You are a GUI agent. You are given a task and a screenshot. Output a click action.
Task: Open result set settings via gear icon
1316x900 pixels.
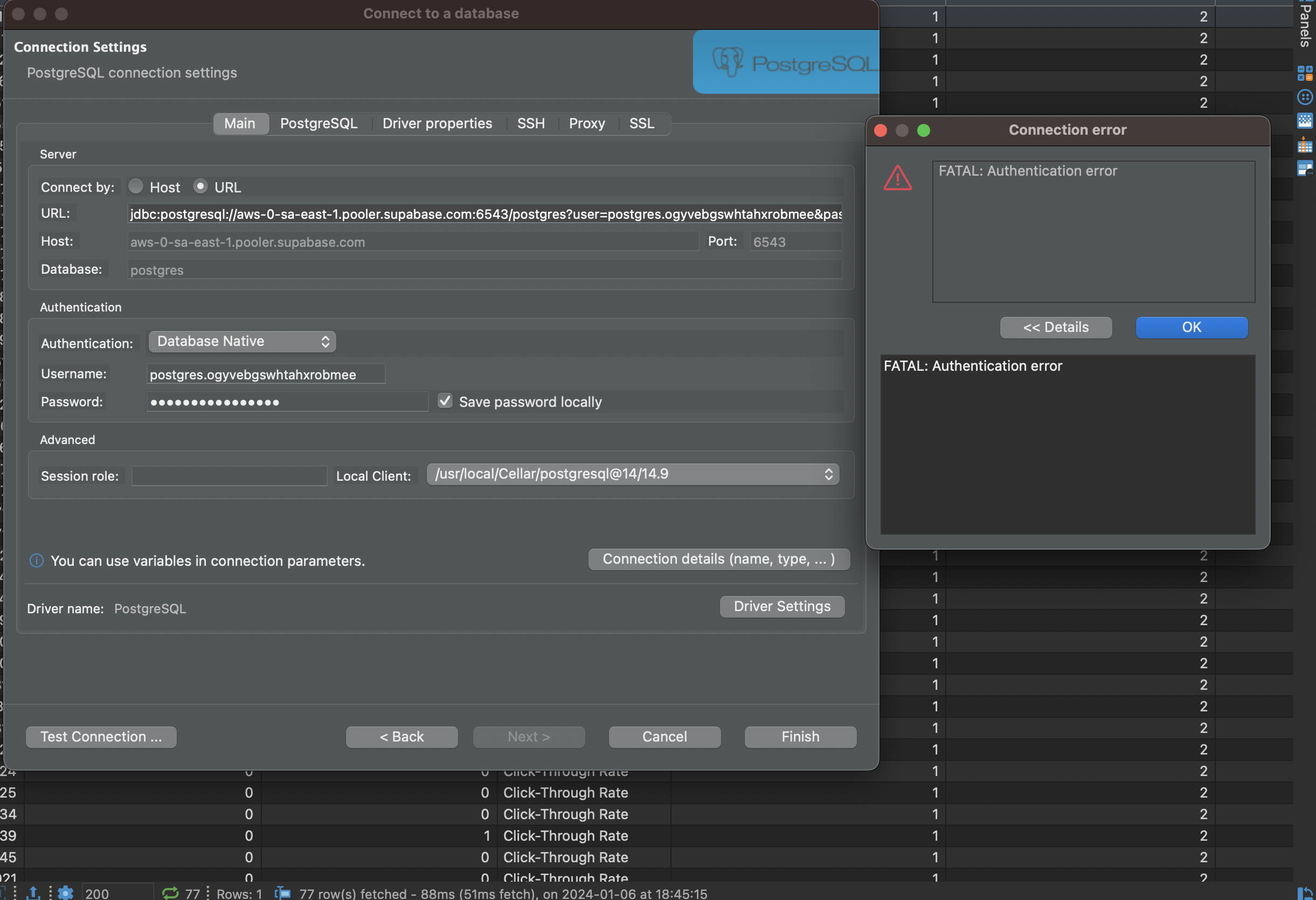coord(65,893)
